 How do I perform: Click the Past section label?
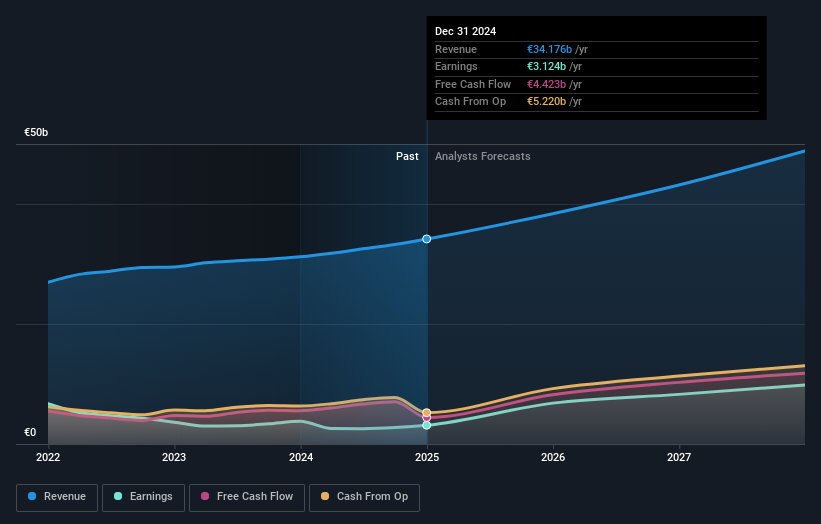pos(407,156)
